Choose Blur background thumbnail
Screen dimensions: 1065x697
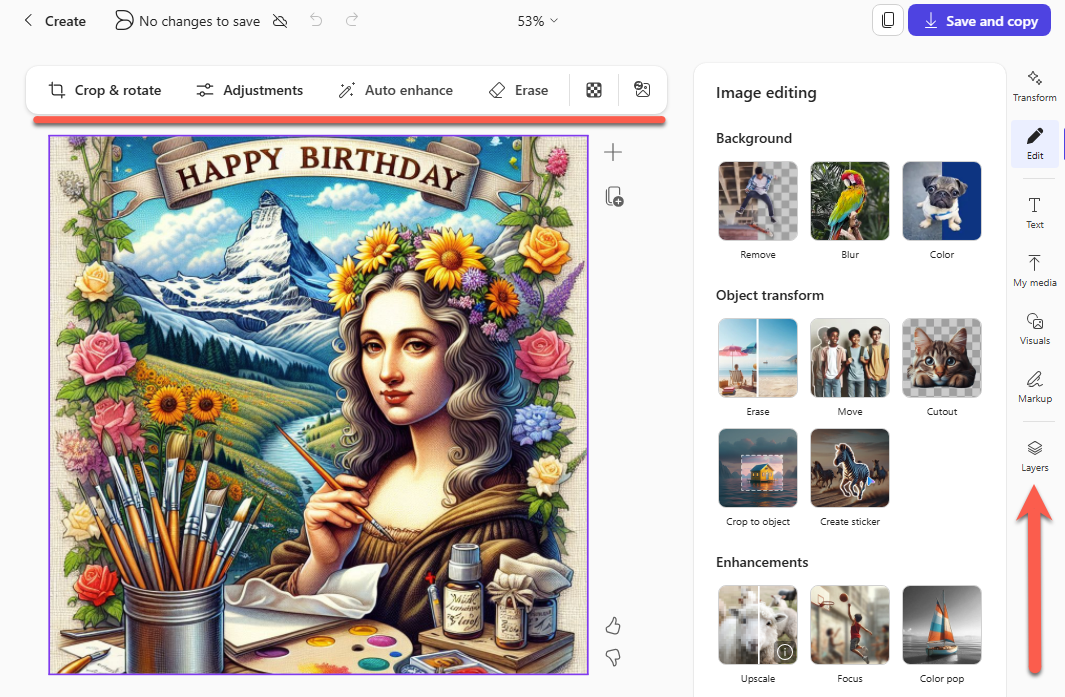(850, 201)
